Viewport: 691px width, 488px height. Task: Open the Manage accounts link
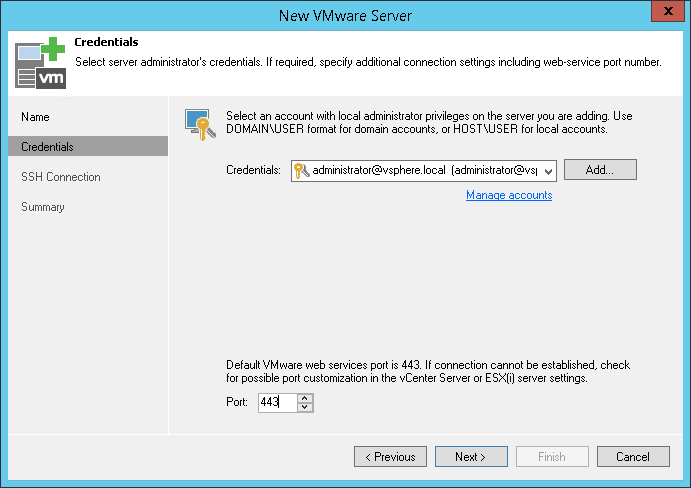point(509,195)
